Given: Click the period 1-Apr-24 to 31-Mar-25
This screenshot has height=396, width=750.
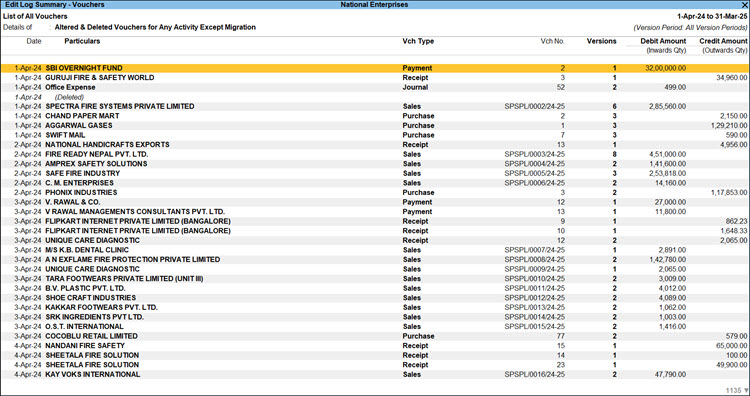Looking at the screenshot, I should pos(712,16).
